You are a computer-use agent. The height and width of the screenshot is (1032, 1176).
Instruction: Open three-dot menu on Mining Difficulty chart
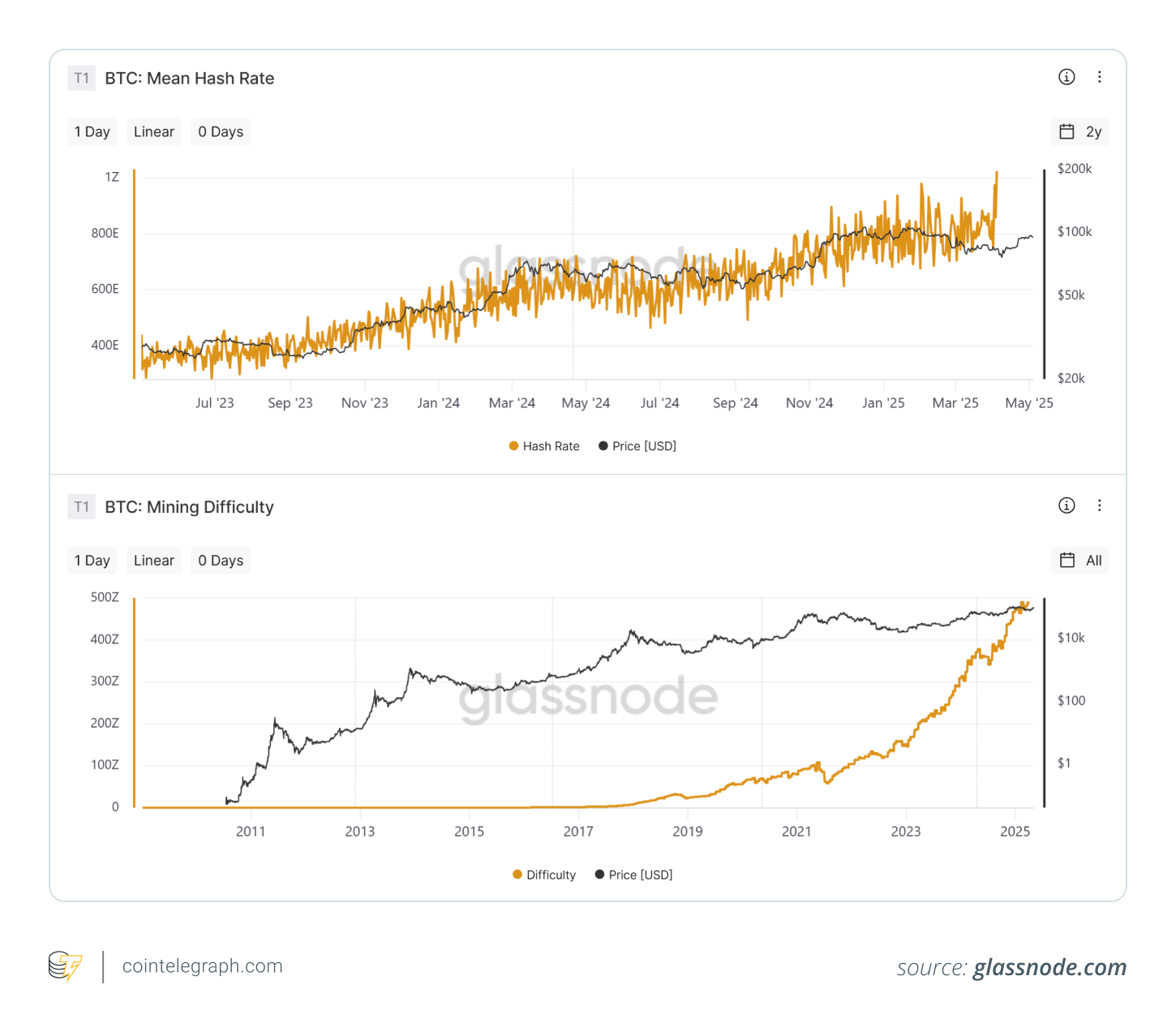[x=1100, y=505]
